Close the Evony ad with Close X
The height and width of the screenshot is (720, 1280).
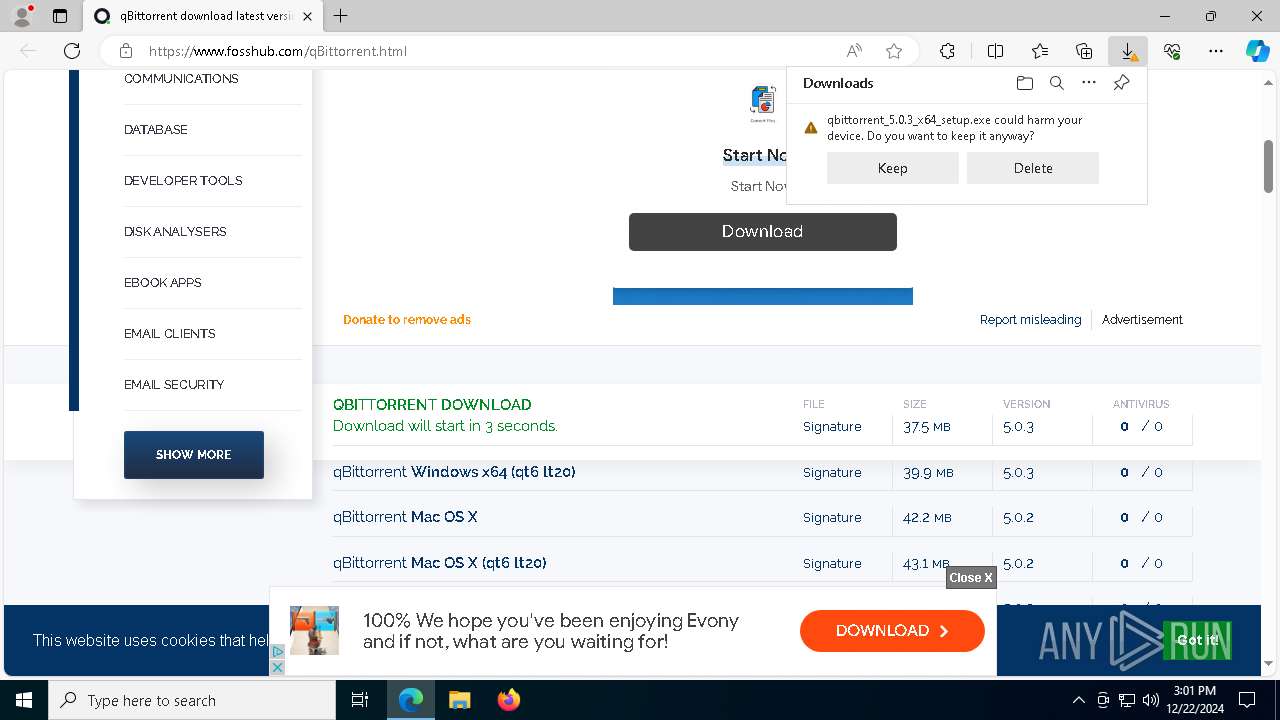tap(971, 577)
